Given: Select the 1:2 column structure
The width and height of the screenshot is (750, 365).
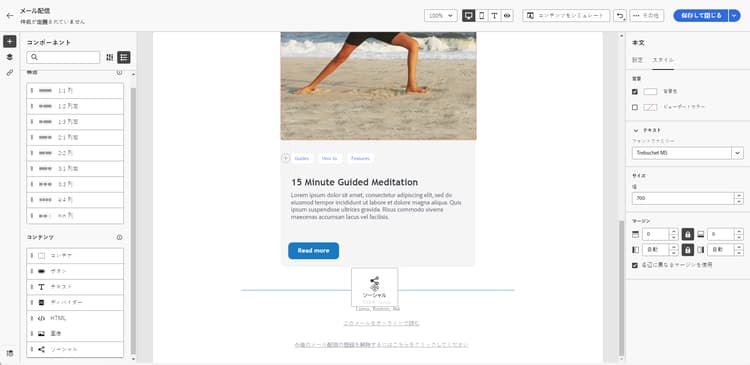Looking at the screenshot, I should pyautogui.click(x=75, y=106).
